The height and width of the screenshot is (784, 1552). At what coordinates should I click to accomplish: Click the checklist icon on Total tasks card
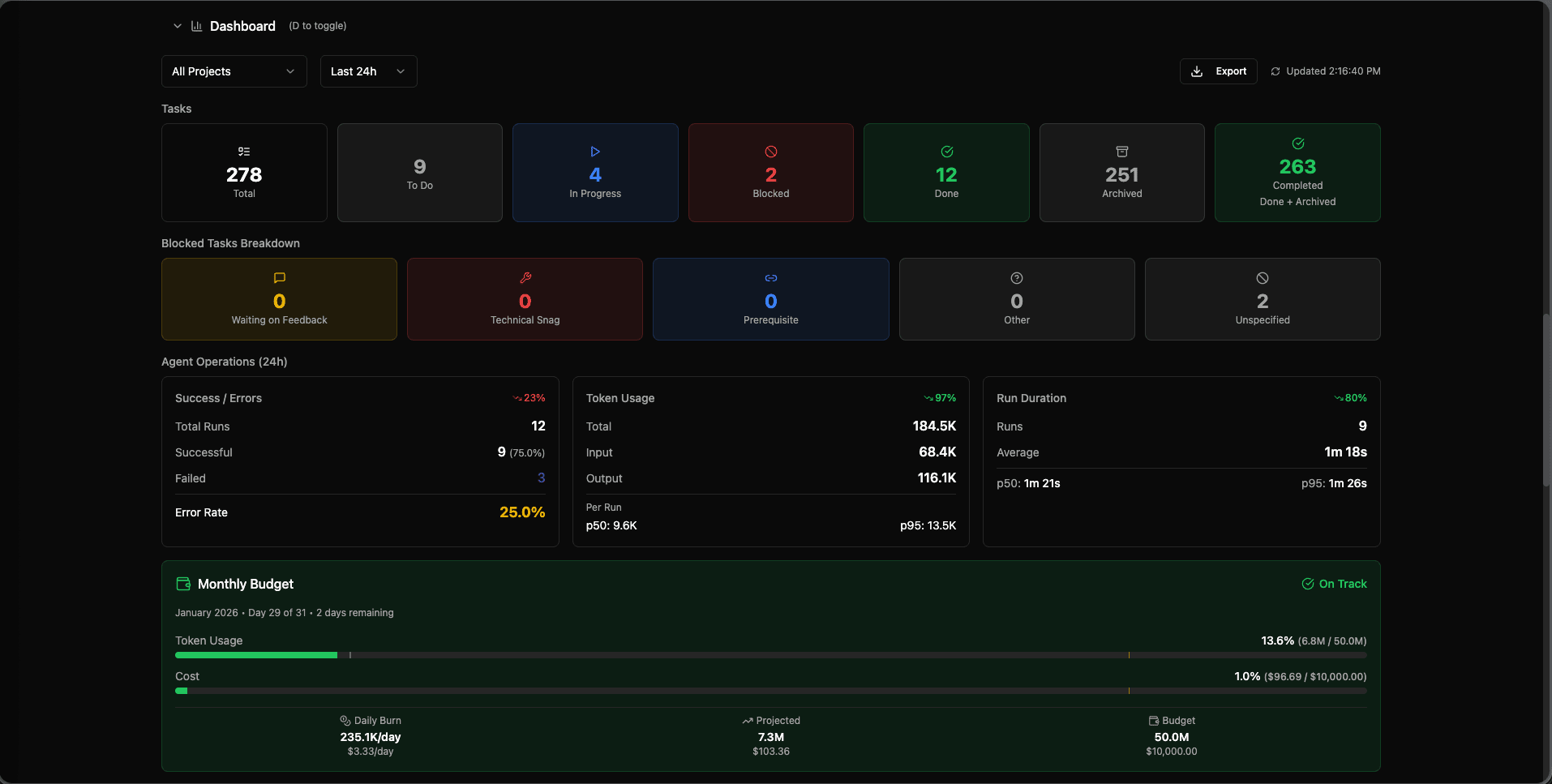pyautogui.click(x=244, y=152)
